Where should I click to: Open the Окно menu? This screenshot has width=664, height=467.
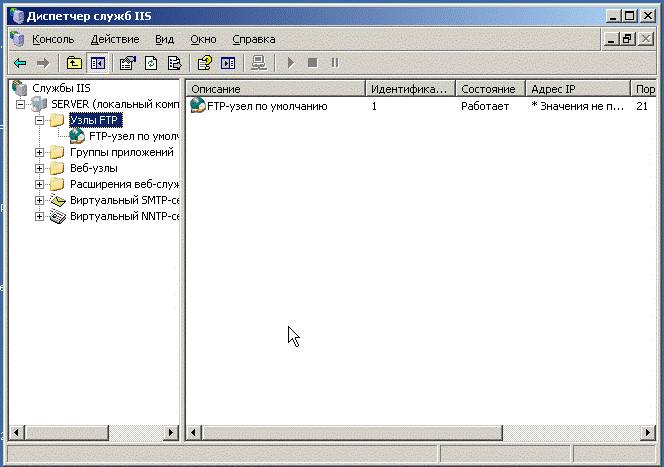tap(203, 39)
